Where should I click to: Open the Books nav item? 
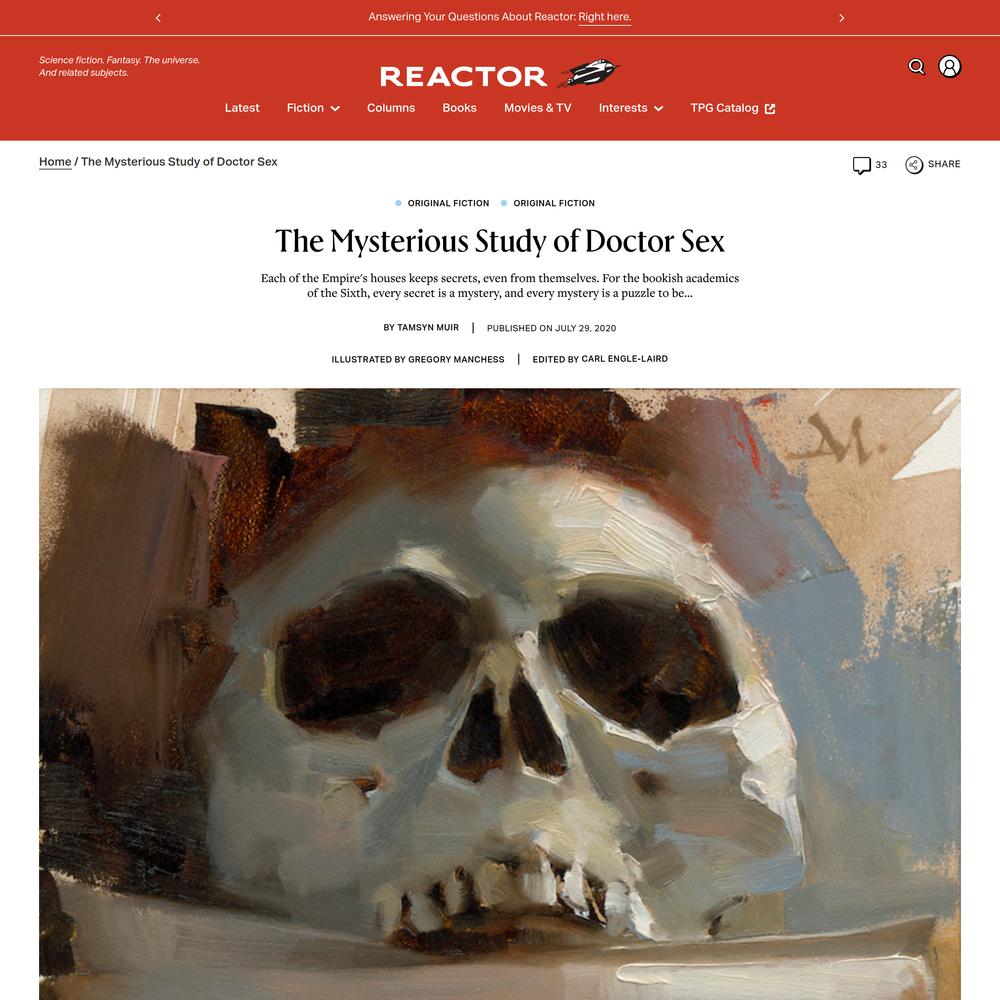coord(459,108)
